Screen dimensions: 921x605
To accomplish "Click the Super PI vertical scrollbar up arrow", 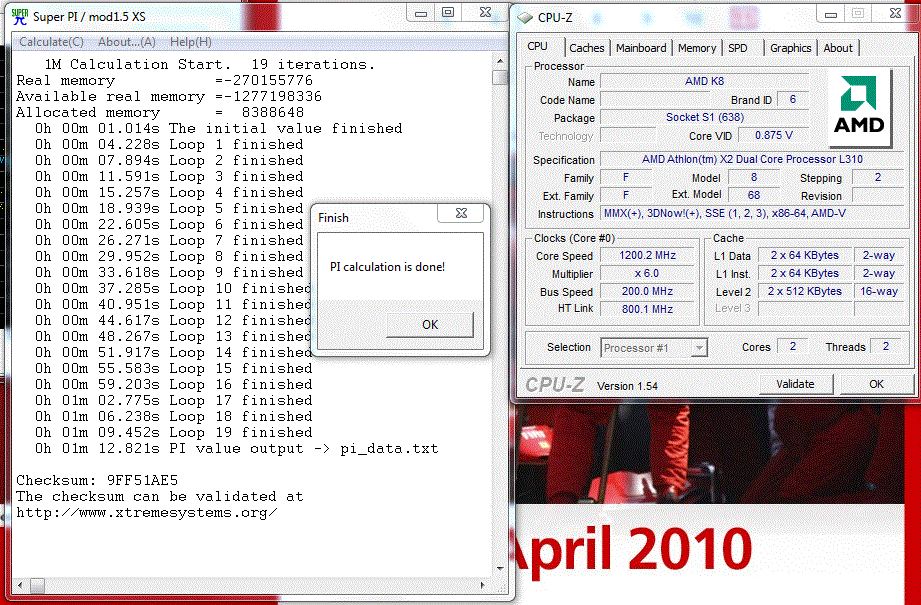I will [500, 61].
